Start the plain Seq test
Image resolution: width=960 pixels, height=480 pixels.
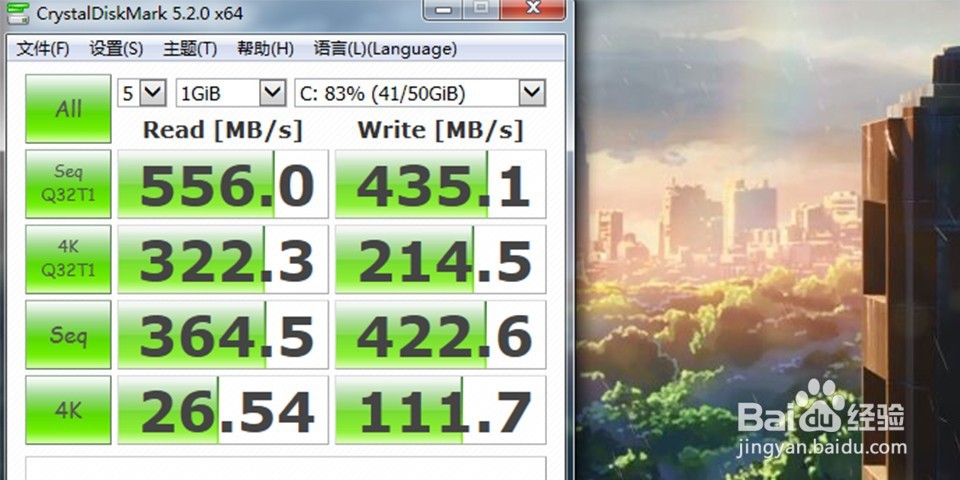(x=68, y=334)
